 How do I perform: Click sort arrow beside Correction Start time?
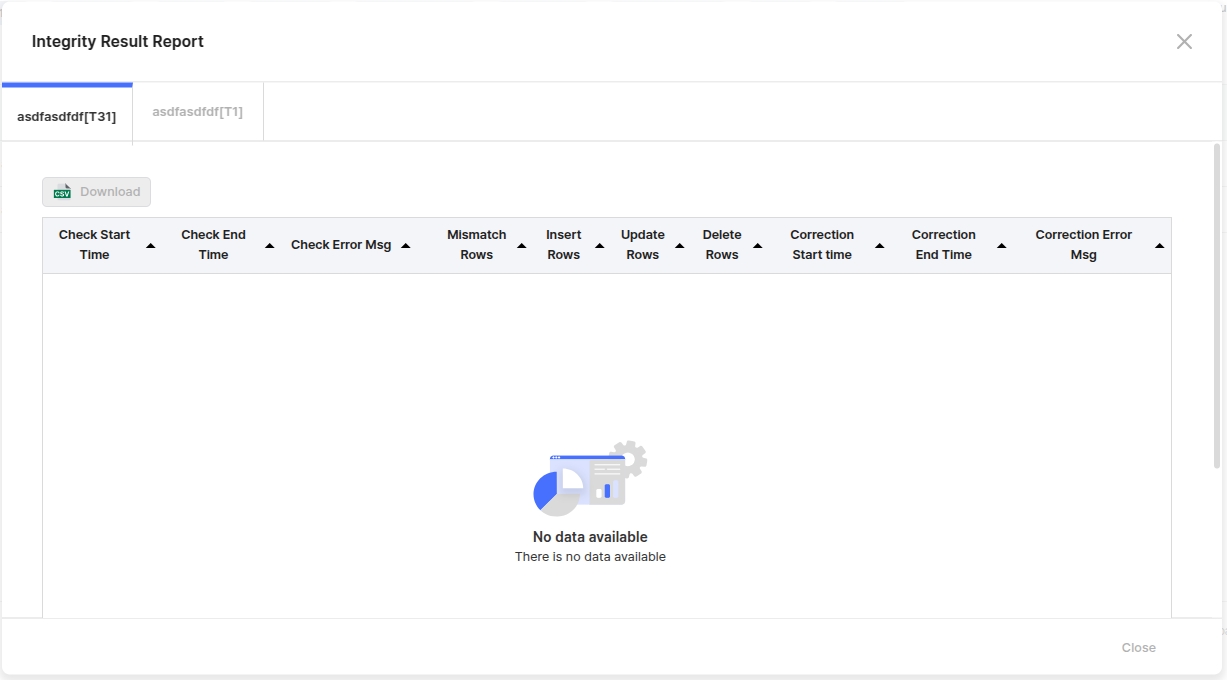click(x=879, y=245)
